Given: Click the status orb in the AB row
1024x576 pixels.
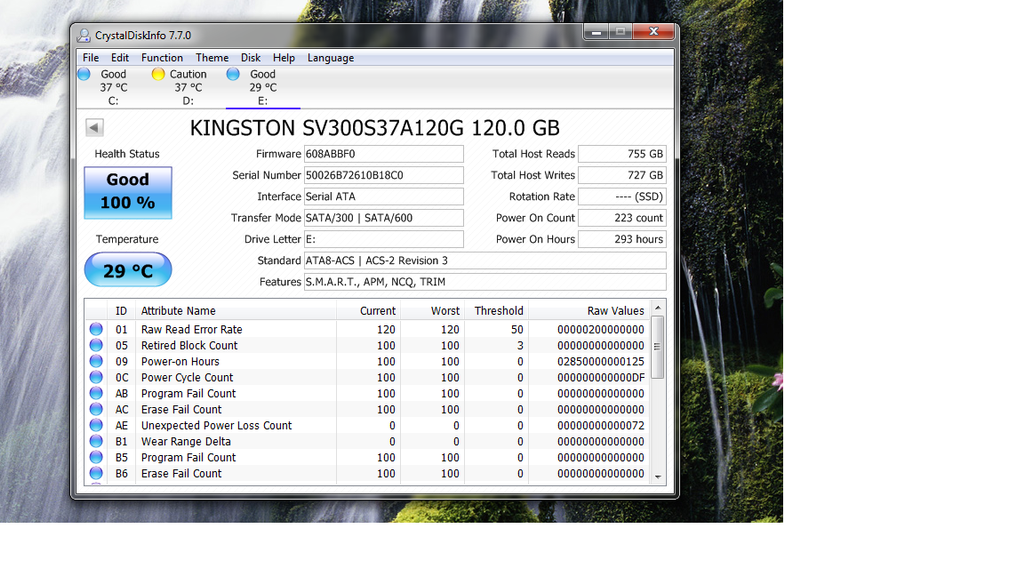Looking at the screenshot, I should 96,393.
